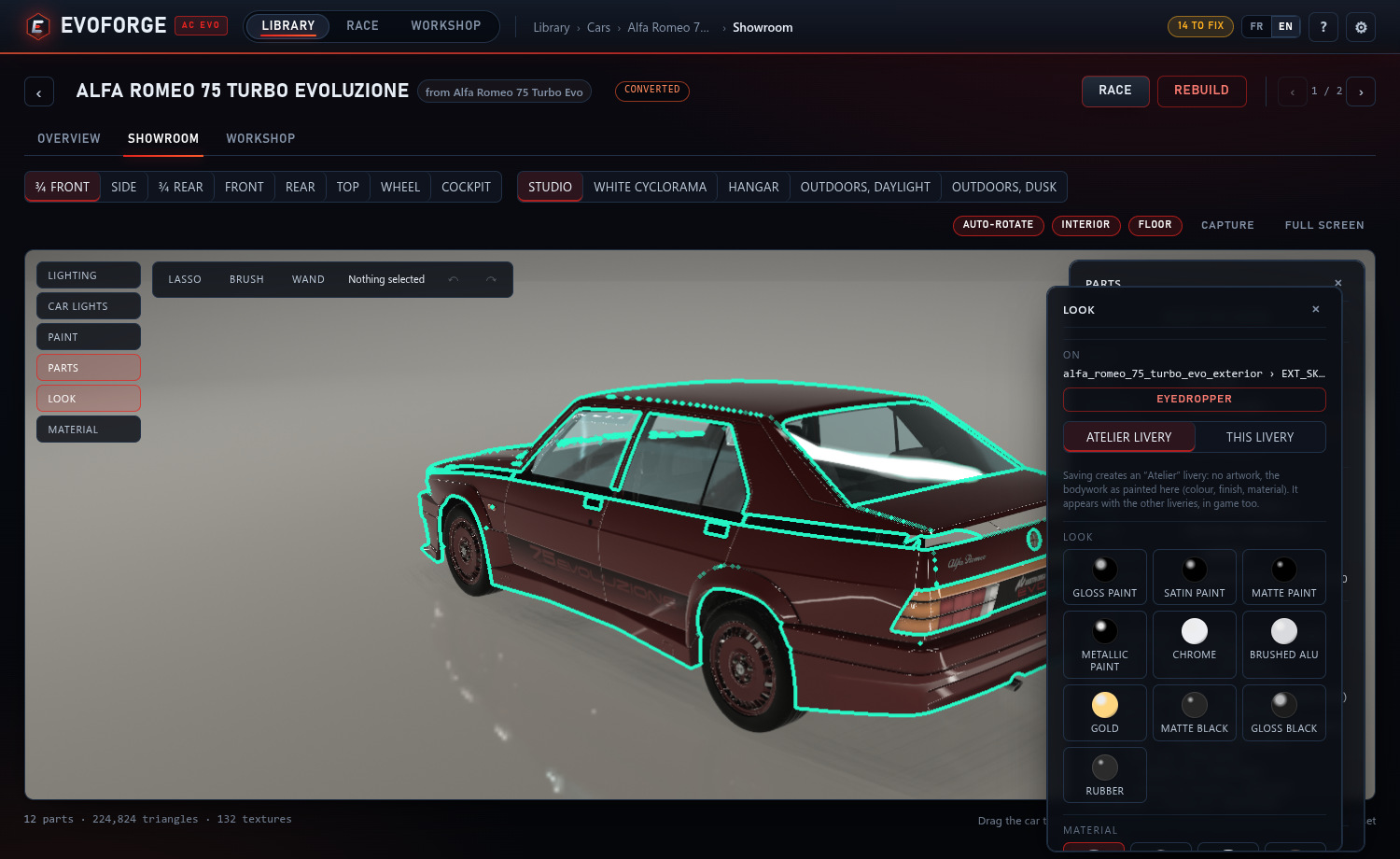Select the This Livery tab
The height and width of the screenshot is (859, 1400).
pyautogui.click(x=1260, y=437)
